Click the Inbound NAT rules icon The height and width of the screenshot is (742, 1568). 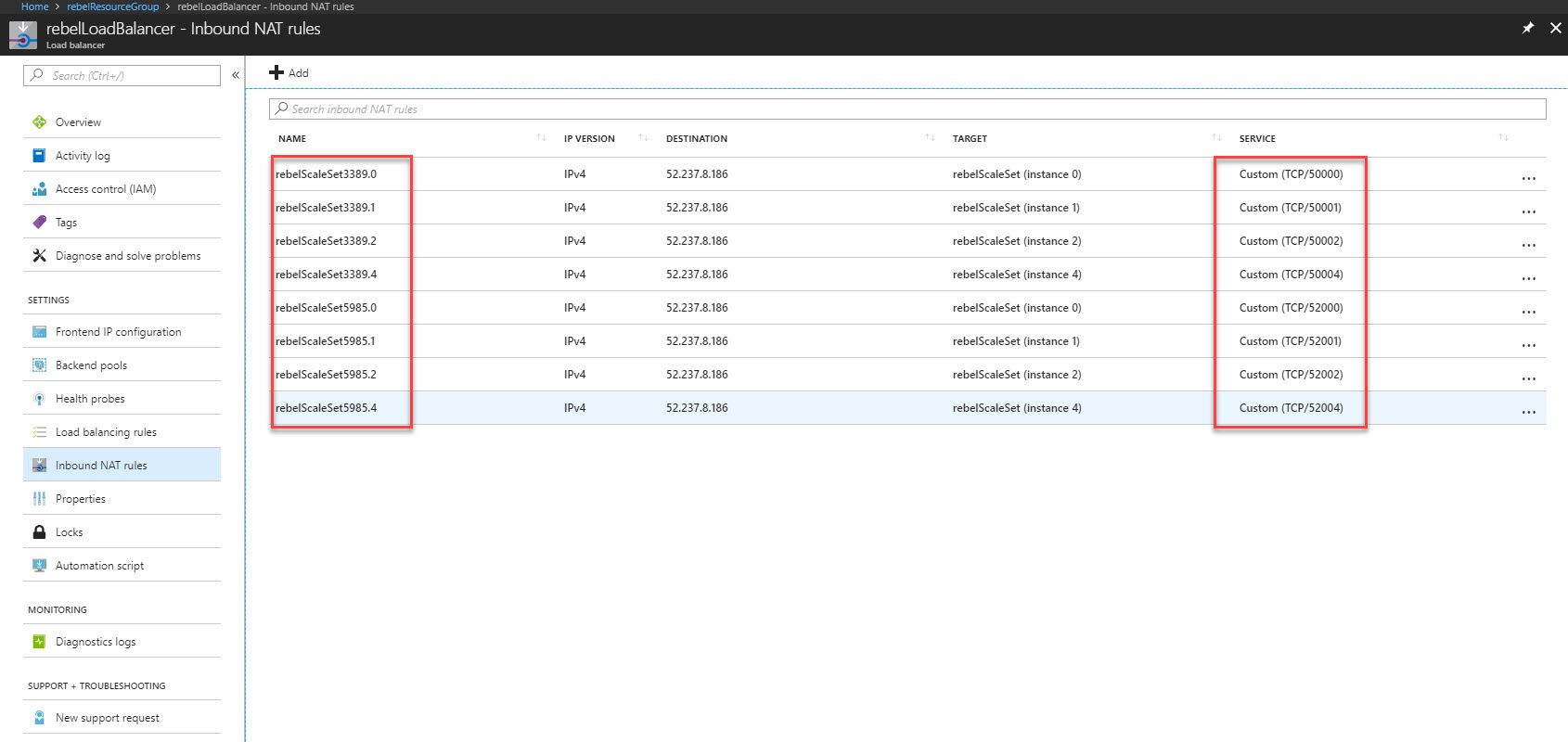click(x=39, y=465)
